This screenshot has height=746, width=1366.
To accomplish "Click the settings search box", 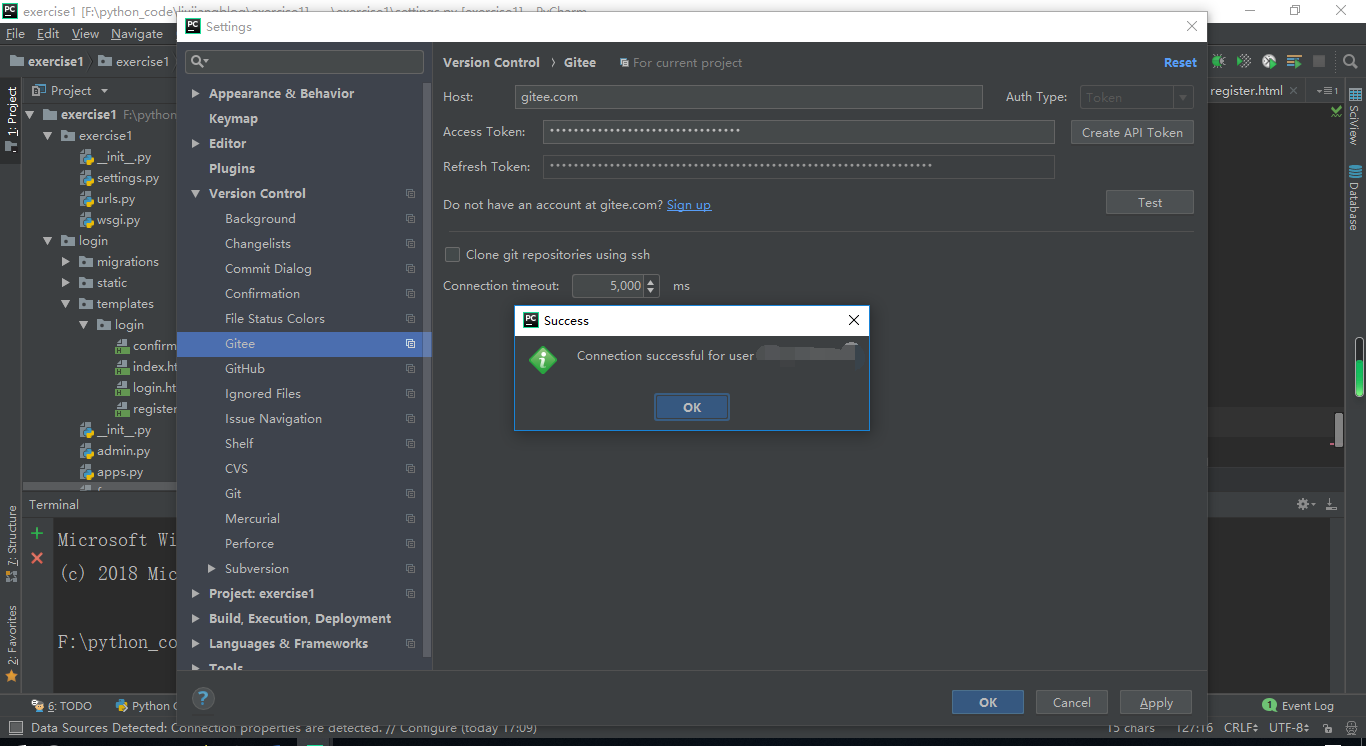I will pos(305,61).
